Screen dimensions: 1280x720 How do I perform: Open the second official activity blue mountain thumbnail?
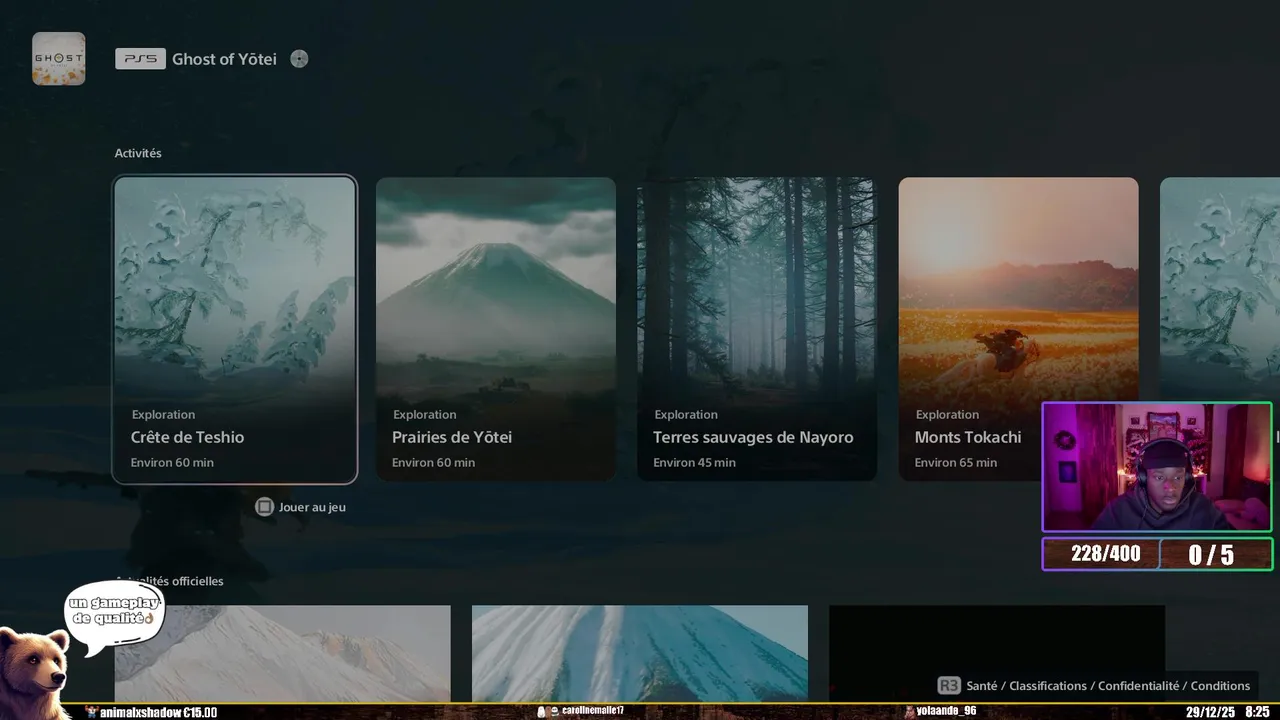coord(640,653)
